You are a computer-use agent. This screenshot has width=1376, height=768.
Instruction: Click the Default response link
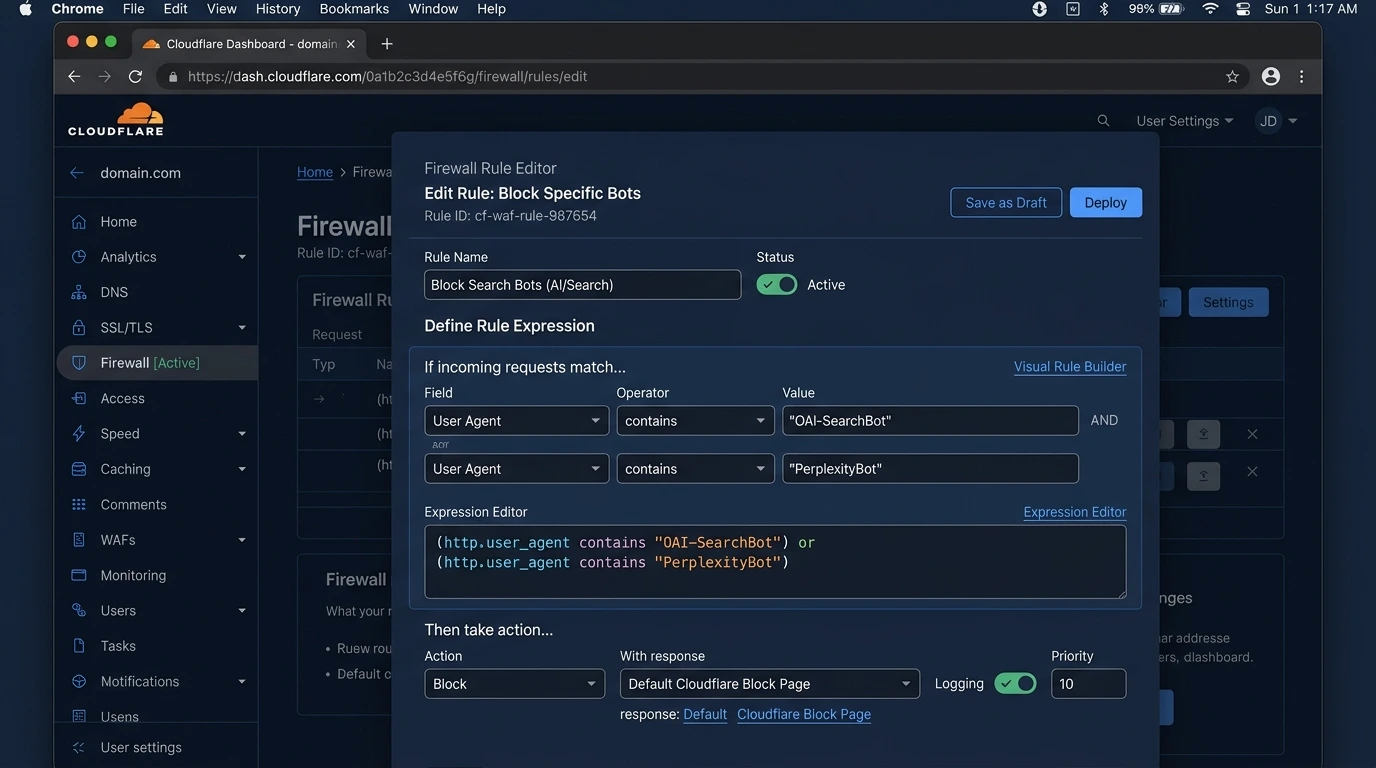(705, 714)
